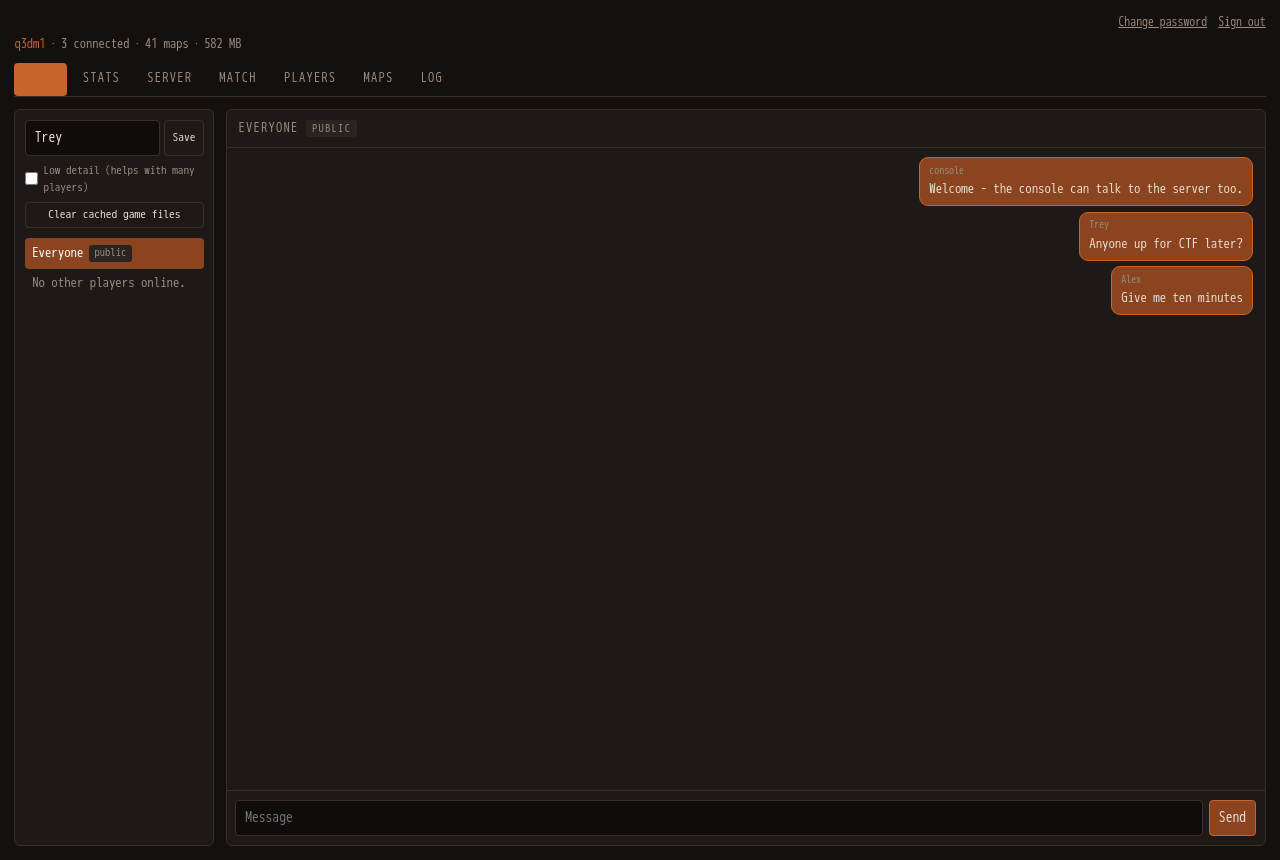Send the chat message
Screen dimensions: 1280x860
tap(1232, 818)
